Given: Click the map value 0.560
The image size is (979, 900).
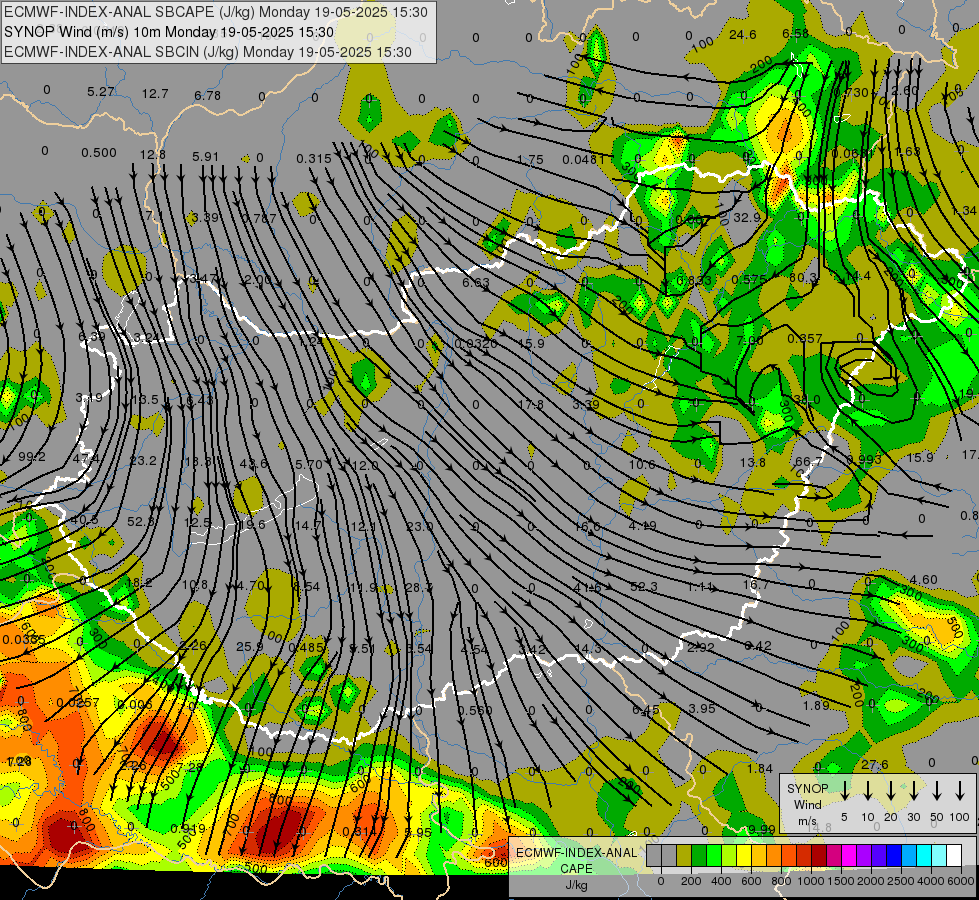Looking at the screenshot, I should [x=475, y=710].
